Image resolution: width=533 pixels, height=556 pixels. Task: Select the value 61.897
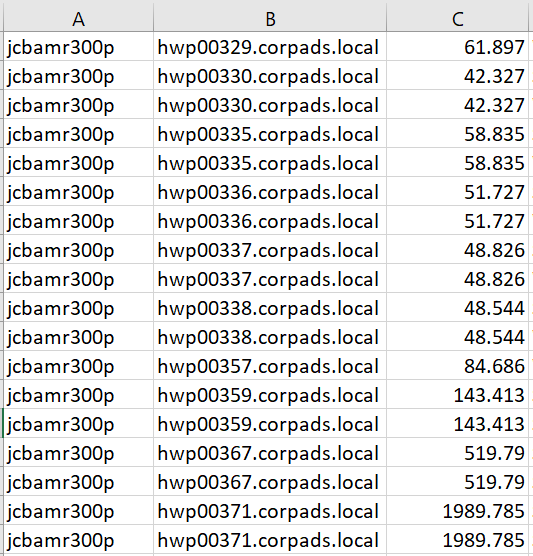pos(457,46)
